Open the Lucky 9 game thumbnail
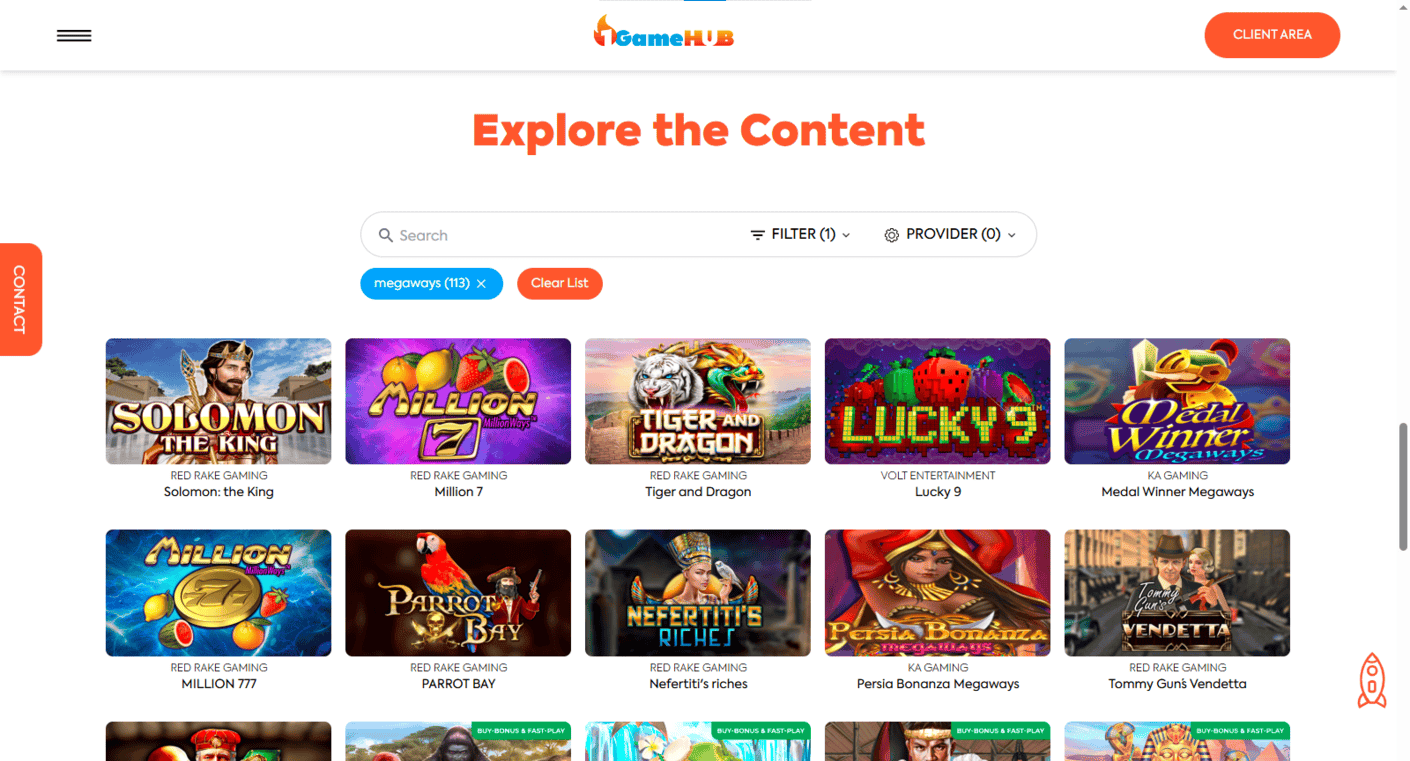The width and height of the screenshot is (1410, 761). point(938,401)
